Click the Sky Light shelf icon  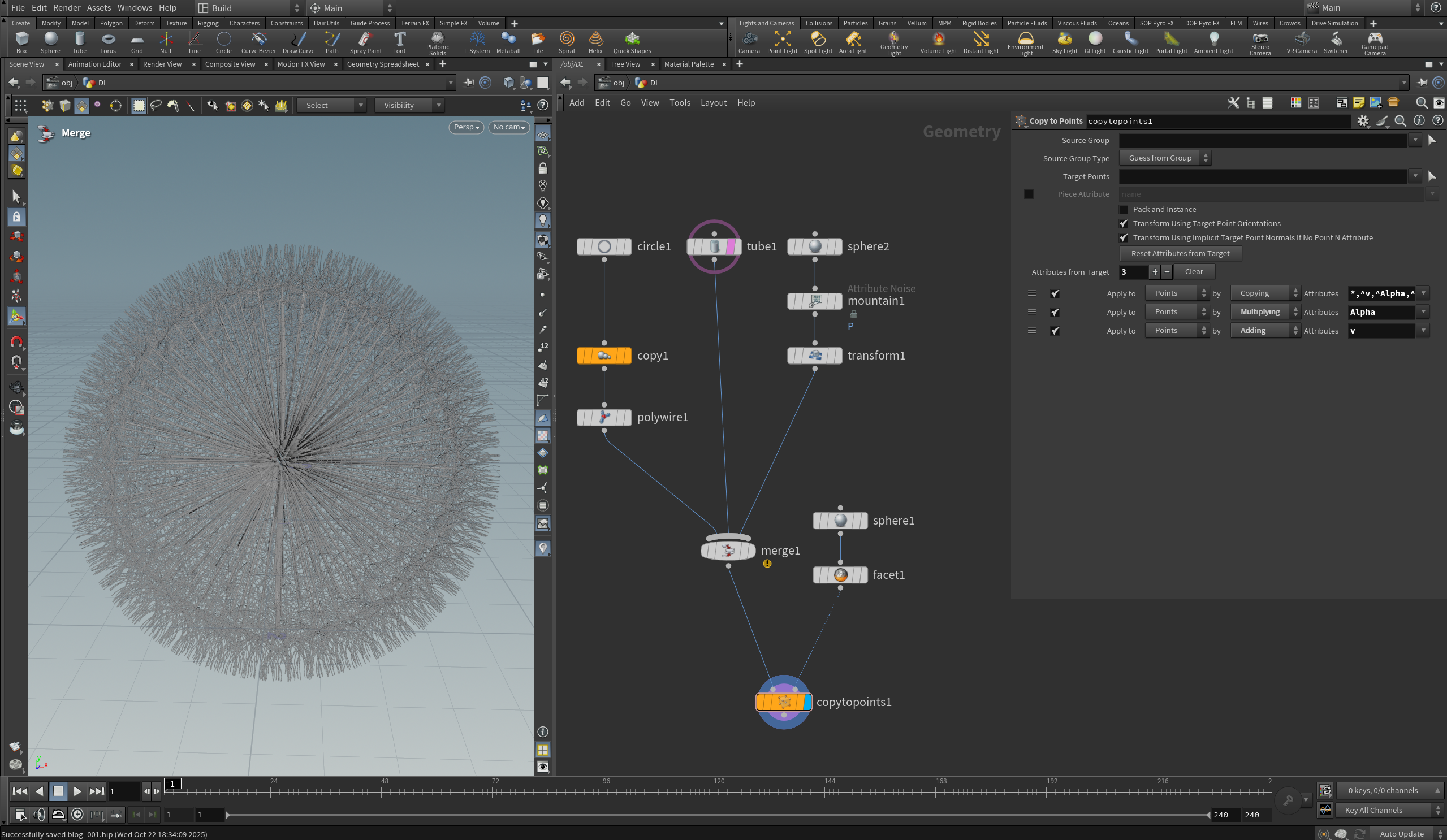1064,42
